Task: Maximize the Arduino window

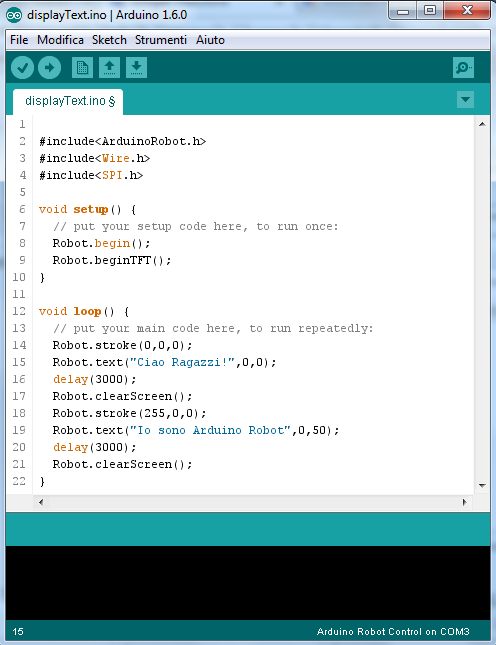Action: click(430, 11)
